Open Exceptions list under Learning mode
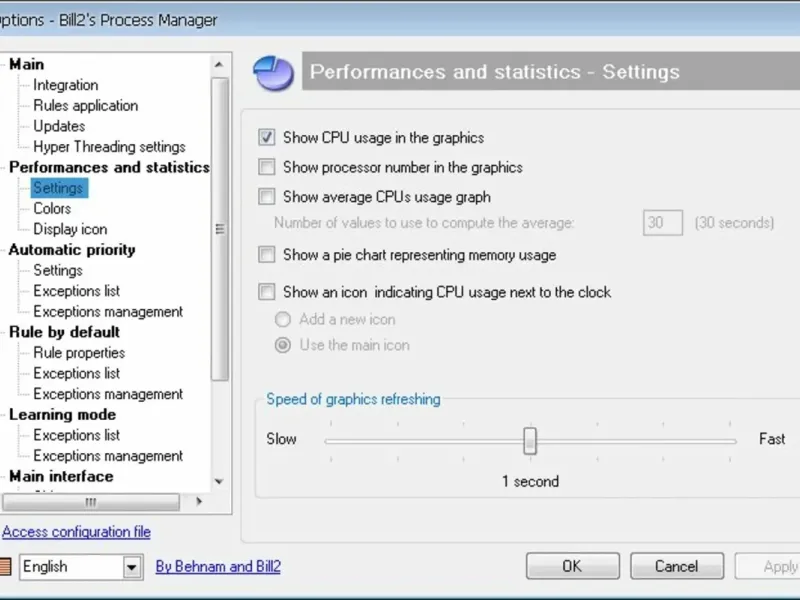The image size is (800, 600). [x=77, y=435]
